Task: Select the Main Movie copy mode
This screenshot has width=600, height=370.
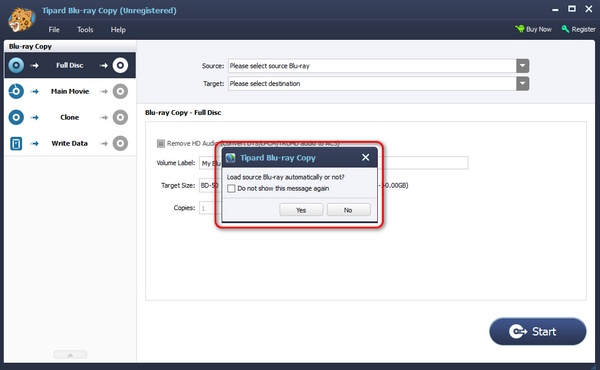Action: 70,91
